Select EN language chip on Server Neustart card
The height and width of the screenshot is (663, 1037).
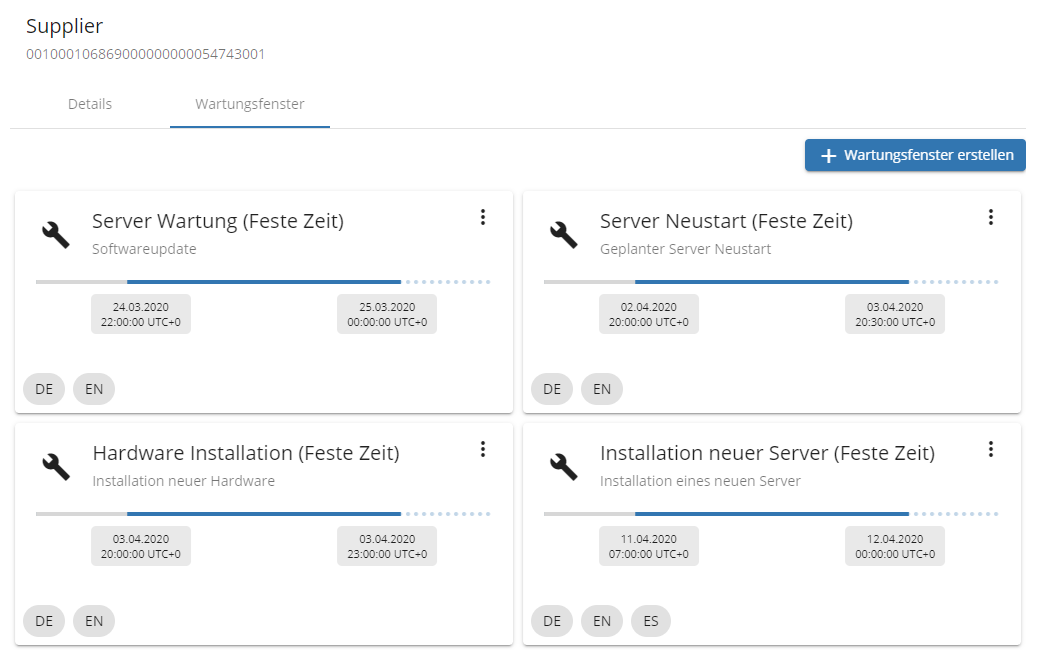(x=602, y=389)
